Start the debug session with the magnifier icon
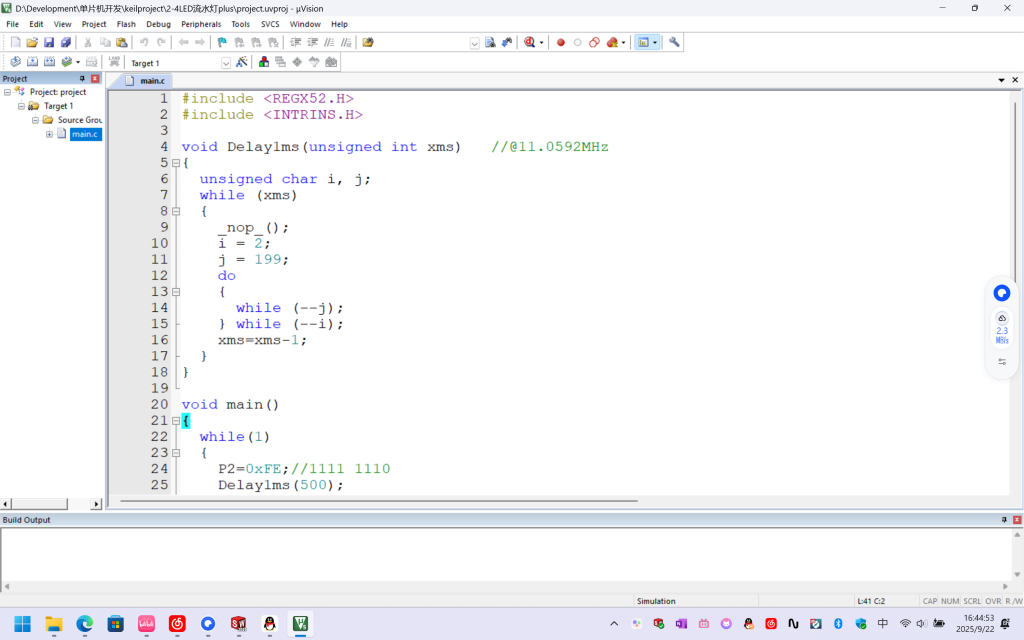1024x640 pixels. tap(529, 42)
